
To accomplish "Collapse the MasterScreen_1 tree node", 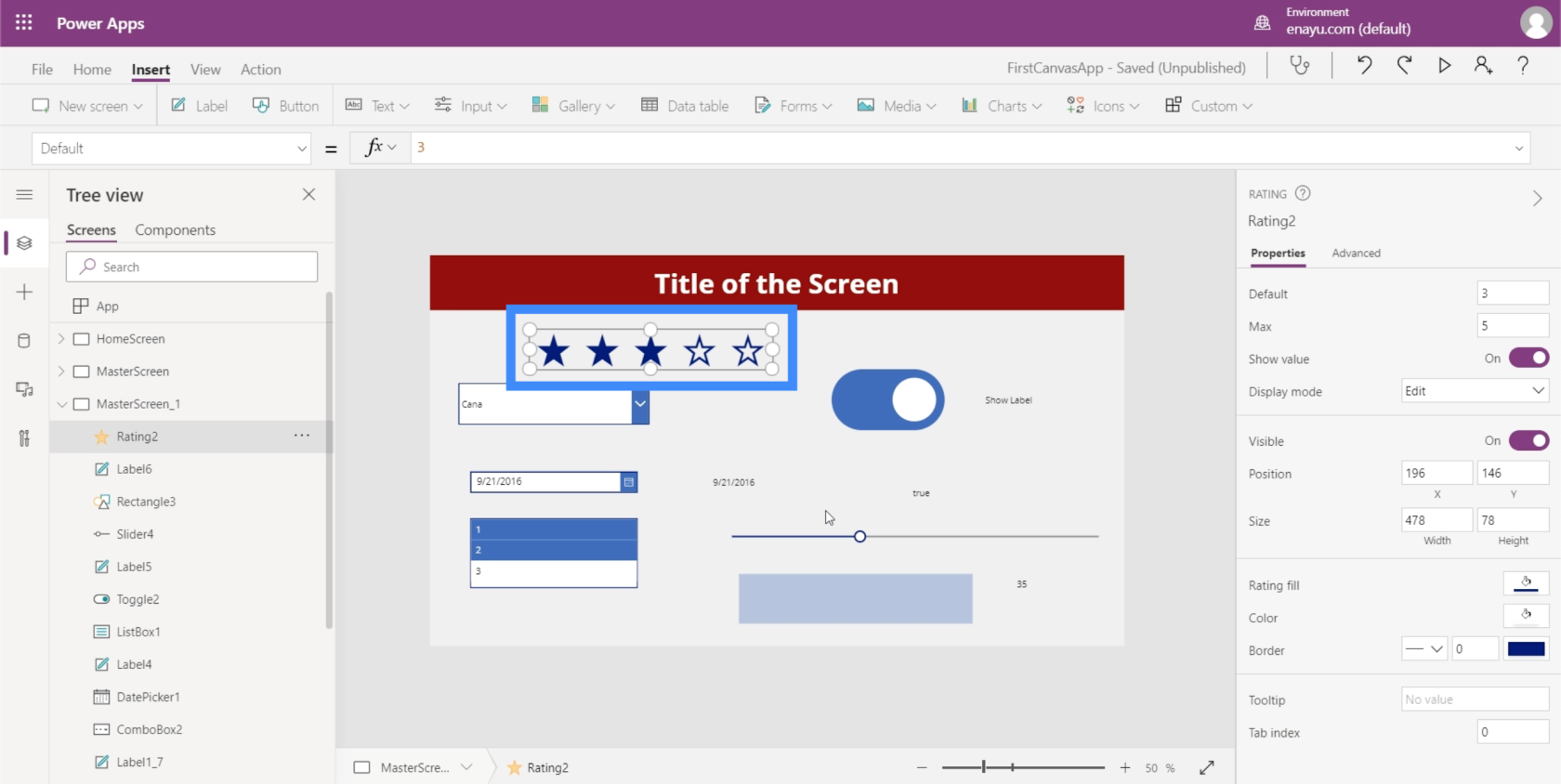I will pyautogui.click(x=61, y=404).
